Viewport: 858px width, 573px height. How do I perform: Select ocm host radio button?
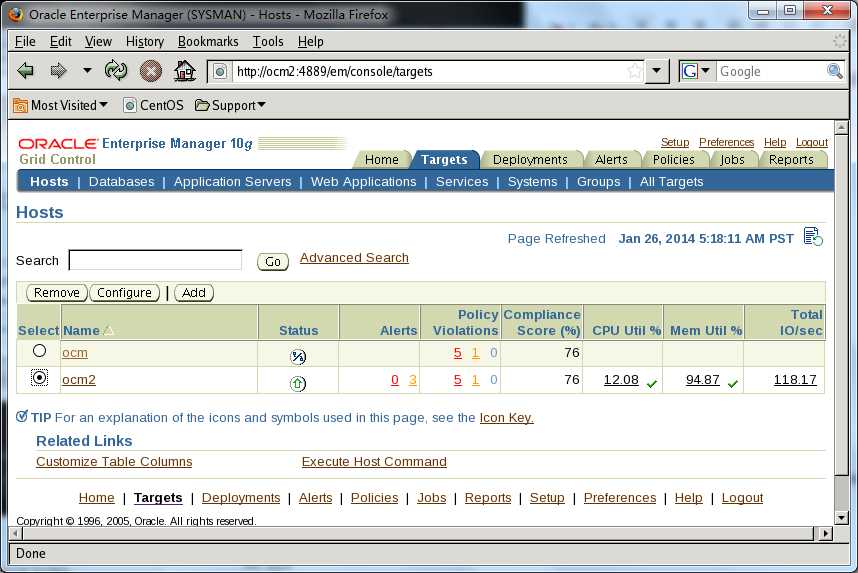coord(39,351)
